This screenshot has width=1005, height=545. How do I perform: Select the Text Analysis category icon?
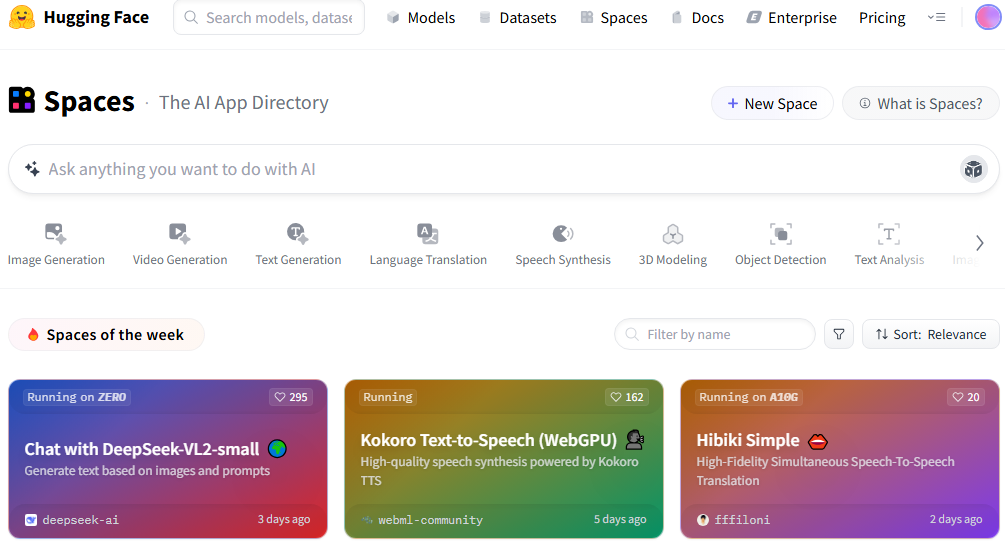pyautogui.click(x=888, y=234)
